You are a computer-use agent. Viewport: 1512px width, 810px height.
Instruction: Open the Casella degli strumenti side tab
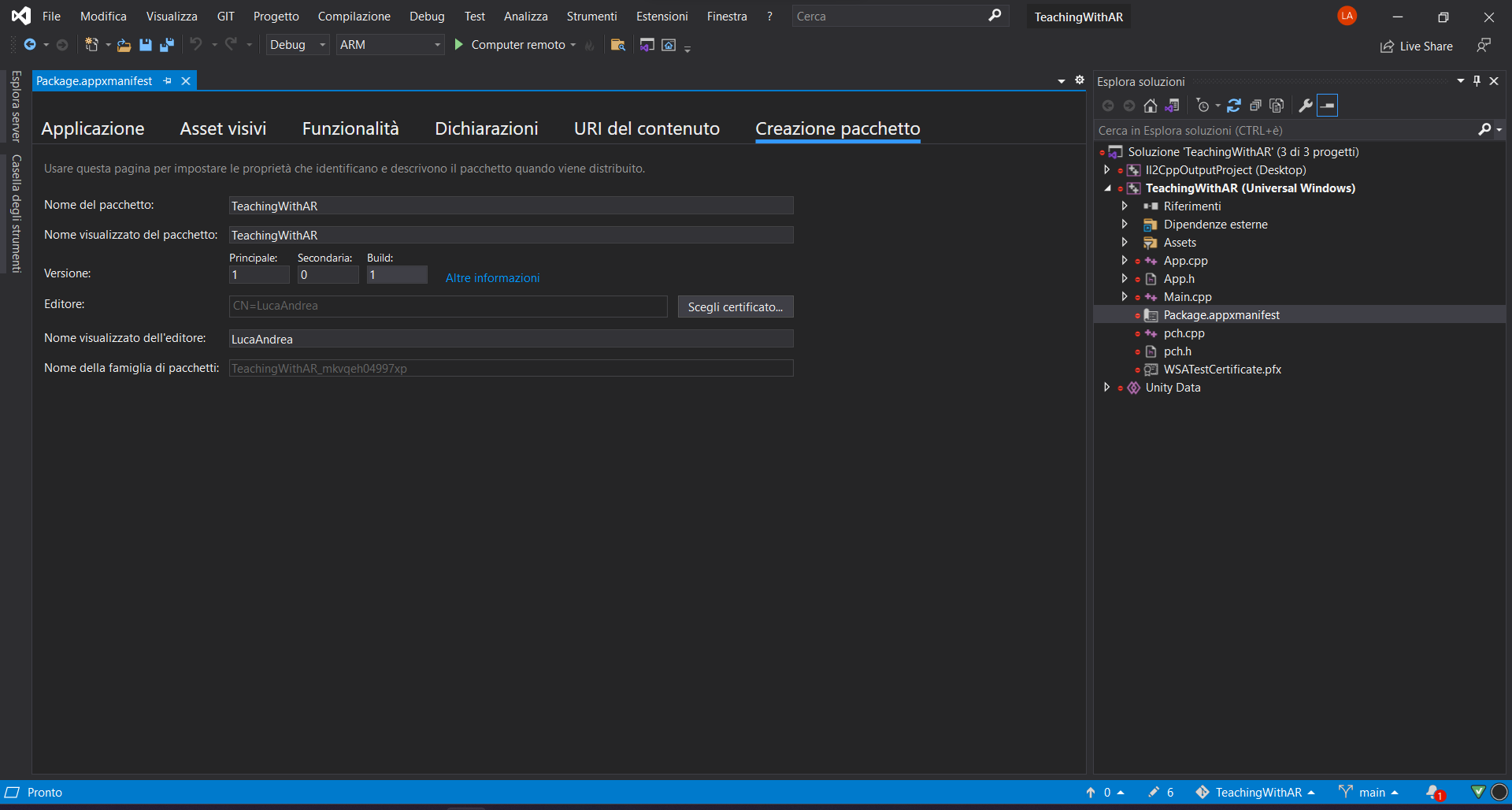tap(15, 214)
